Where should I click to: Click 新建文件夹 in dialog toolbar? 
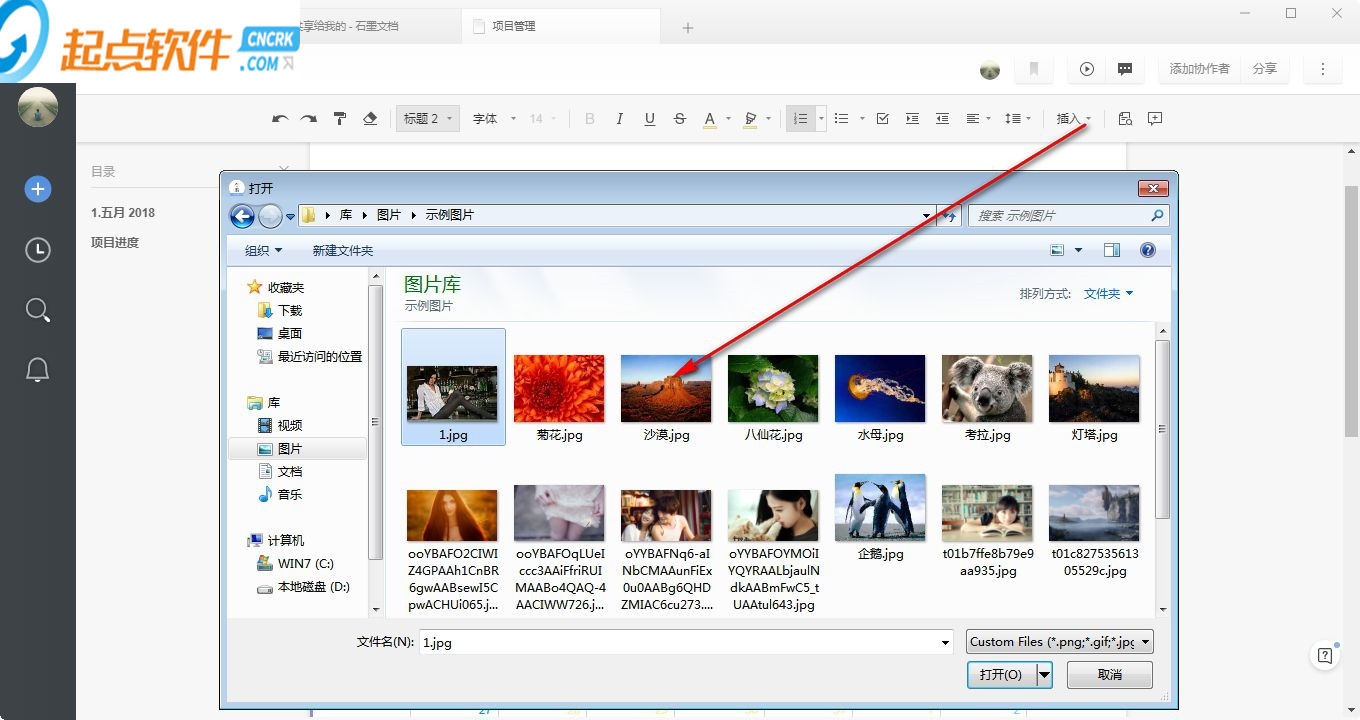pos(343,250)
